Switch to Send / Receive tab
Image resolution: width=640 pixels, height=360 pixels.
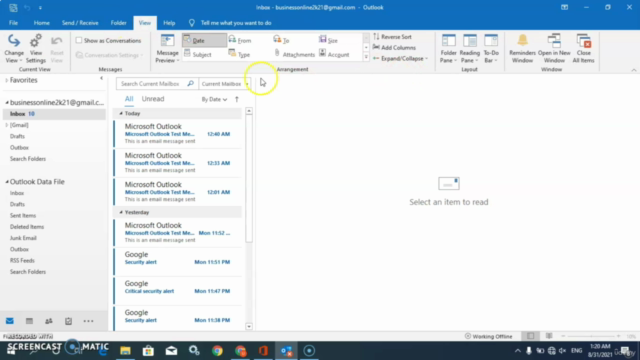coord(80,23)
